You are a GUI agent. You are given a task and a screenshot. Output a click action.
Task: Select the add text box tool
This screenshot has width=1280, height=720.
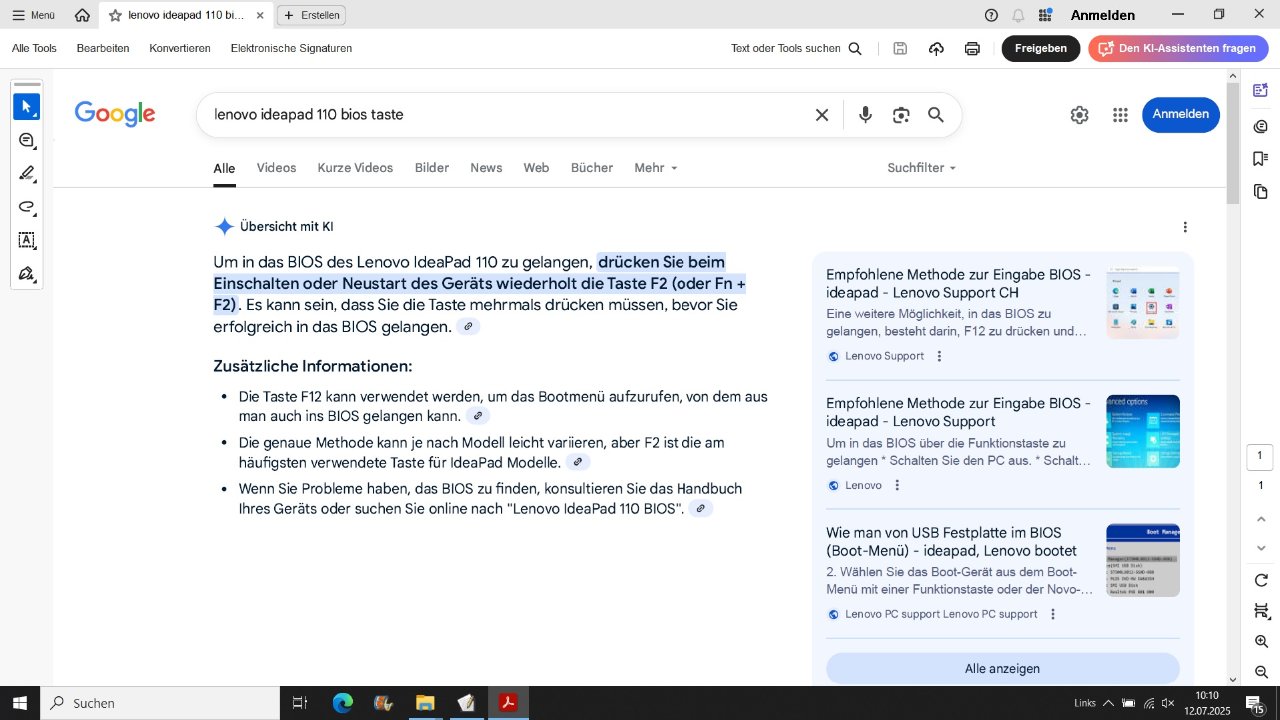(x=27, y=240)
